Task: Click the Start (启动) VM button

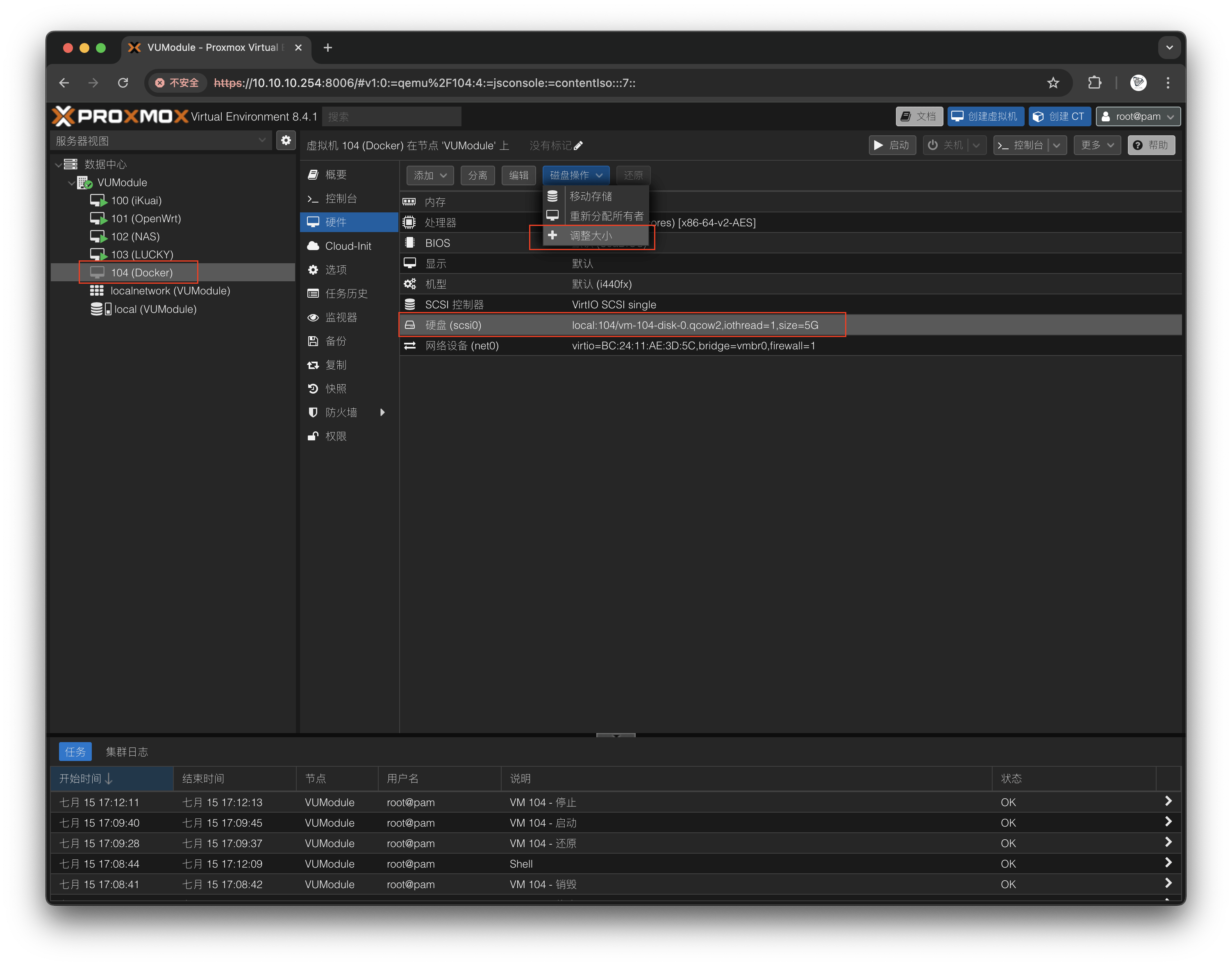Action: click(892, 146)
